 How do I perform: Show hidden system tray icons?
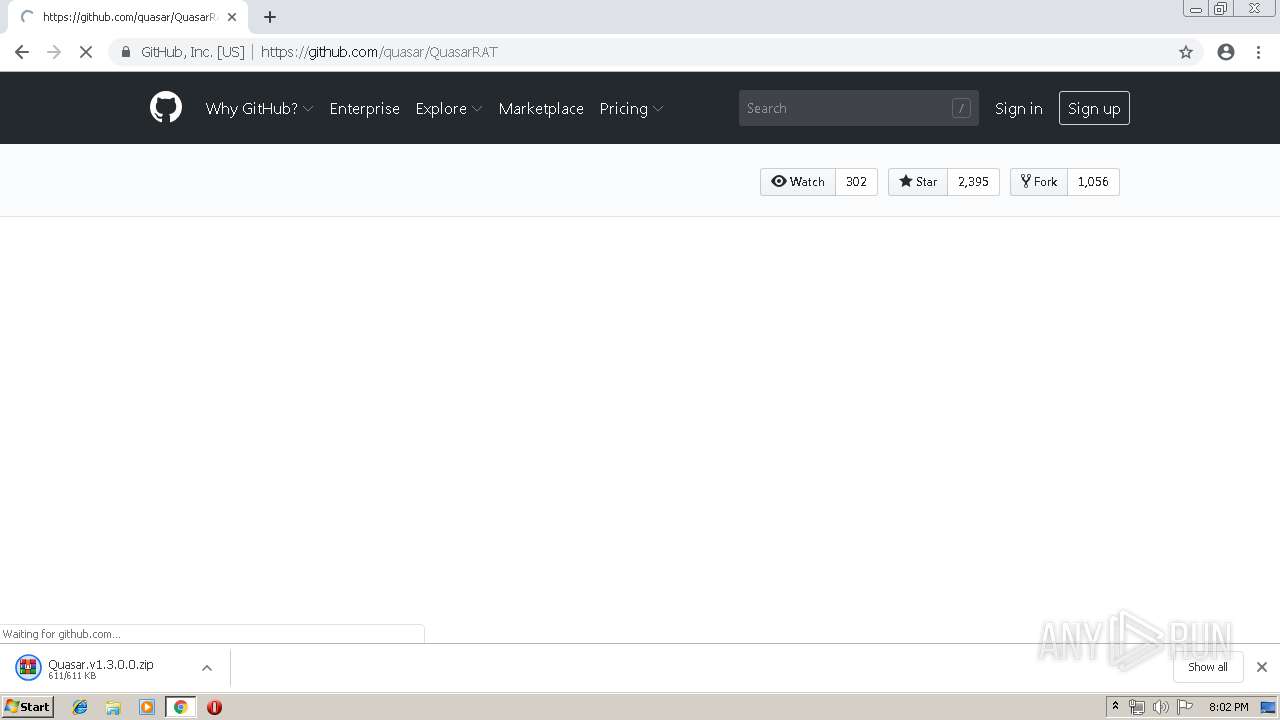tap(1115, 707)
